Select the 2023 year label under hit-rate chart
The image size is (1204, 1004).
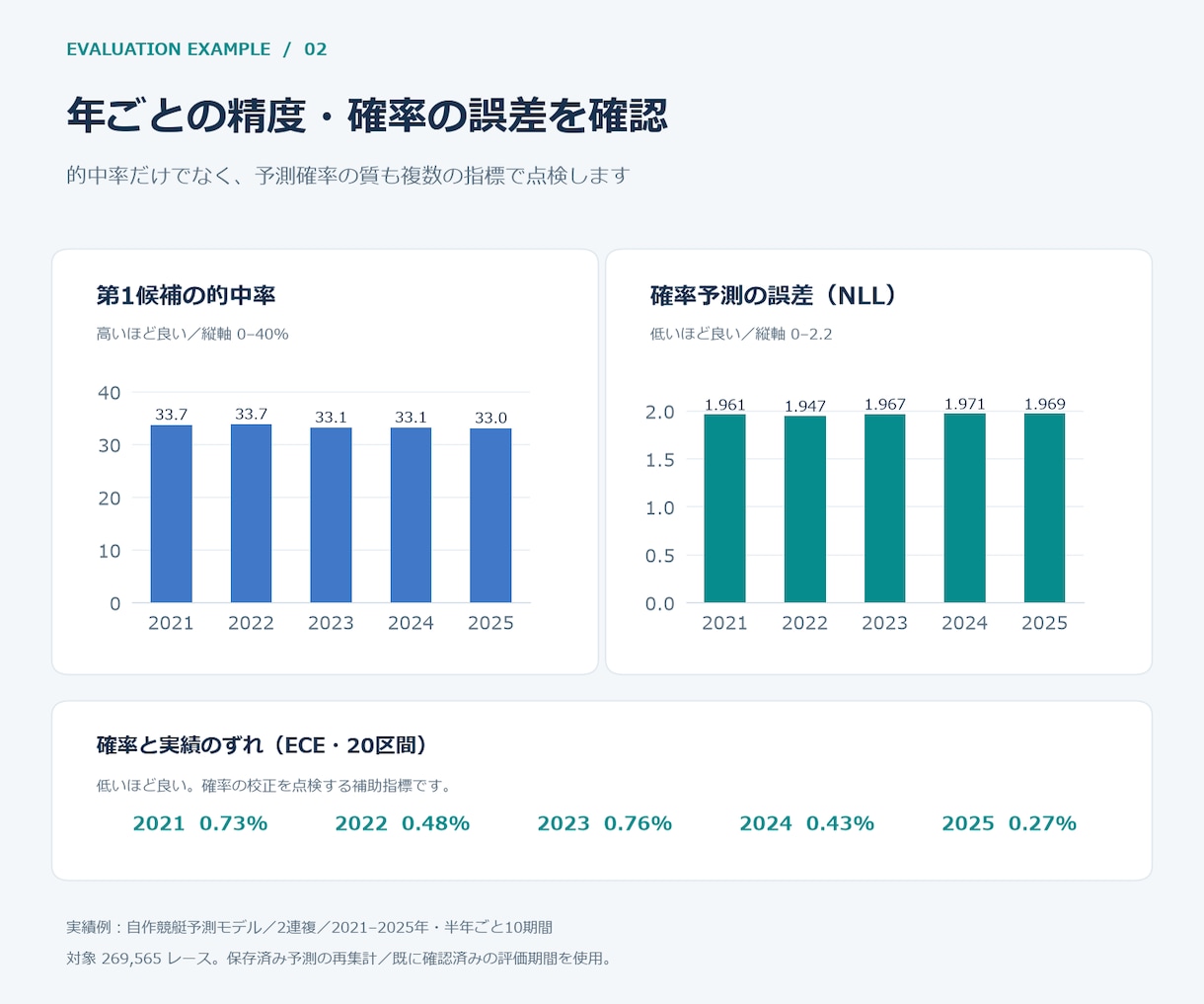(x=331, y=623)
